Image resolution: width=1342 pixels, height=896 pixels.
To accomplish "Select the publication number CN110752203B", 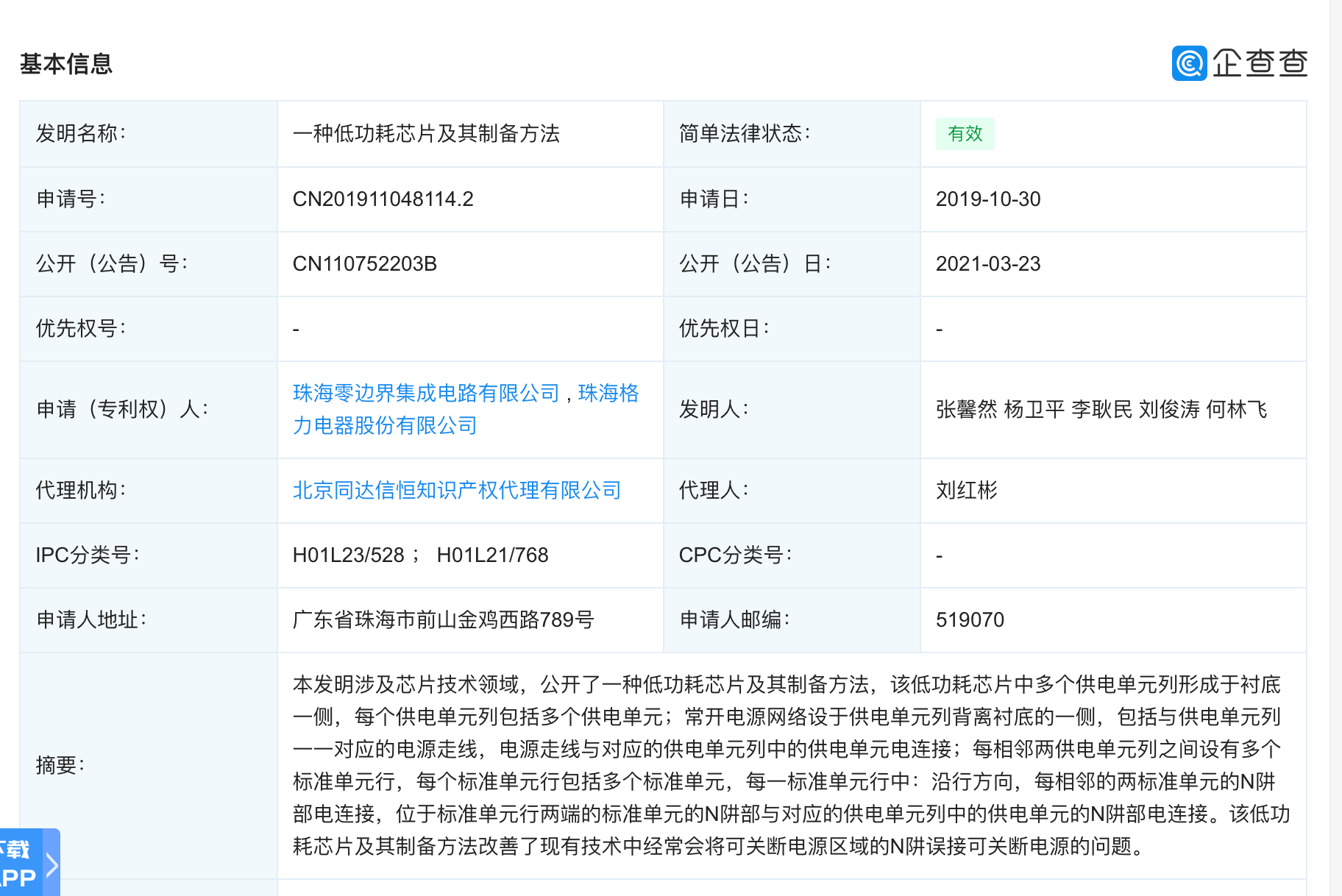I will click(x=364, y=263).
